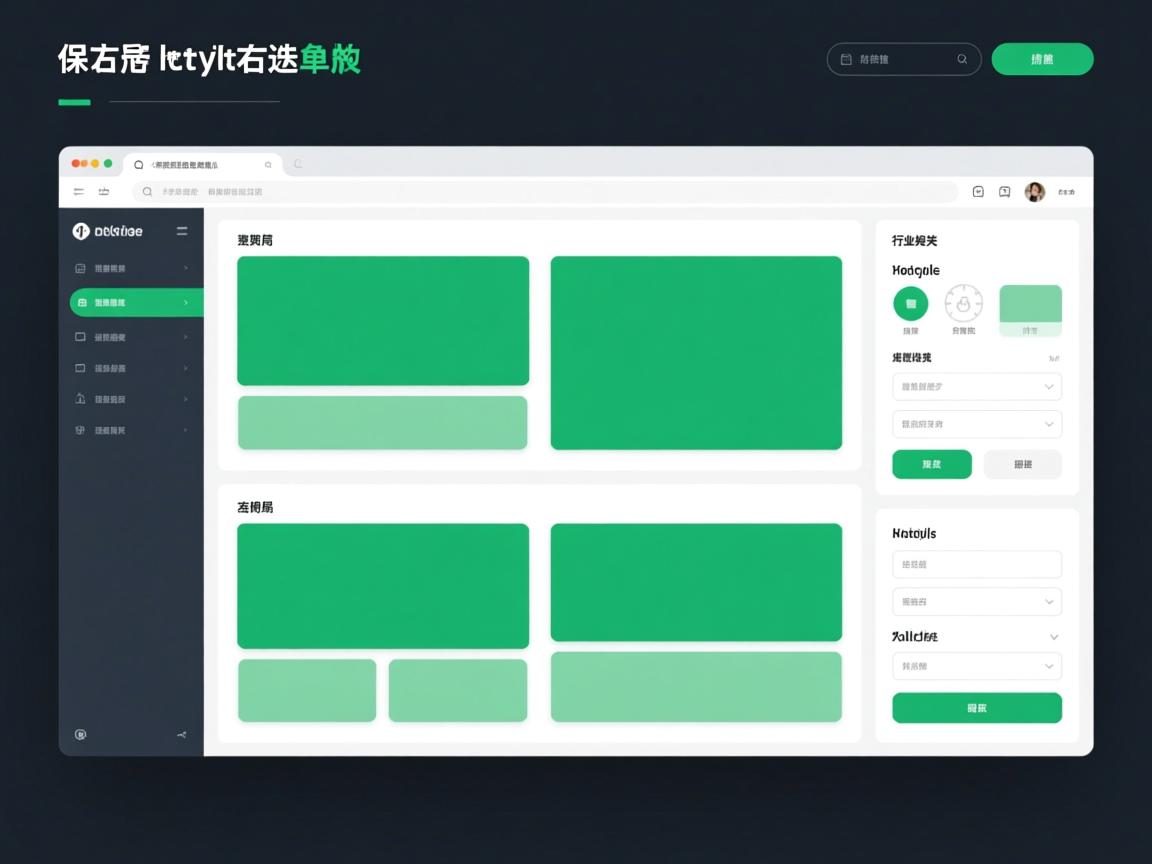The height and width of the screenshot is (864, 1152).
Task: Open the dropdown directly under the Hatouils text field
Action: pyautogui.click(x=976, y=602)
